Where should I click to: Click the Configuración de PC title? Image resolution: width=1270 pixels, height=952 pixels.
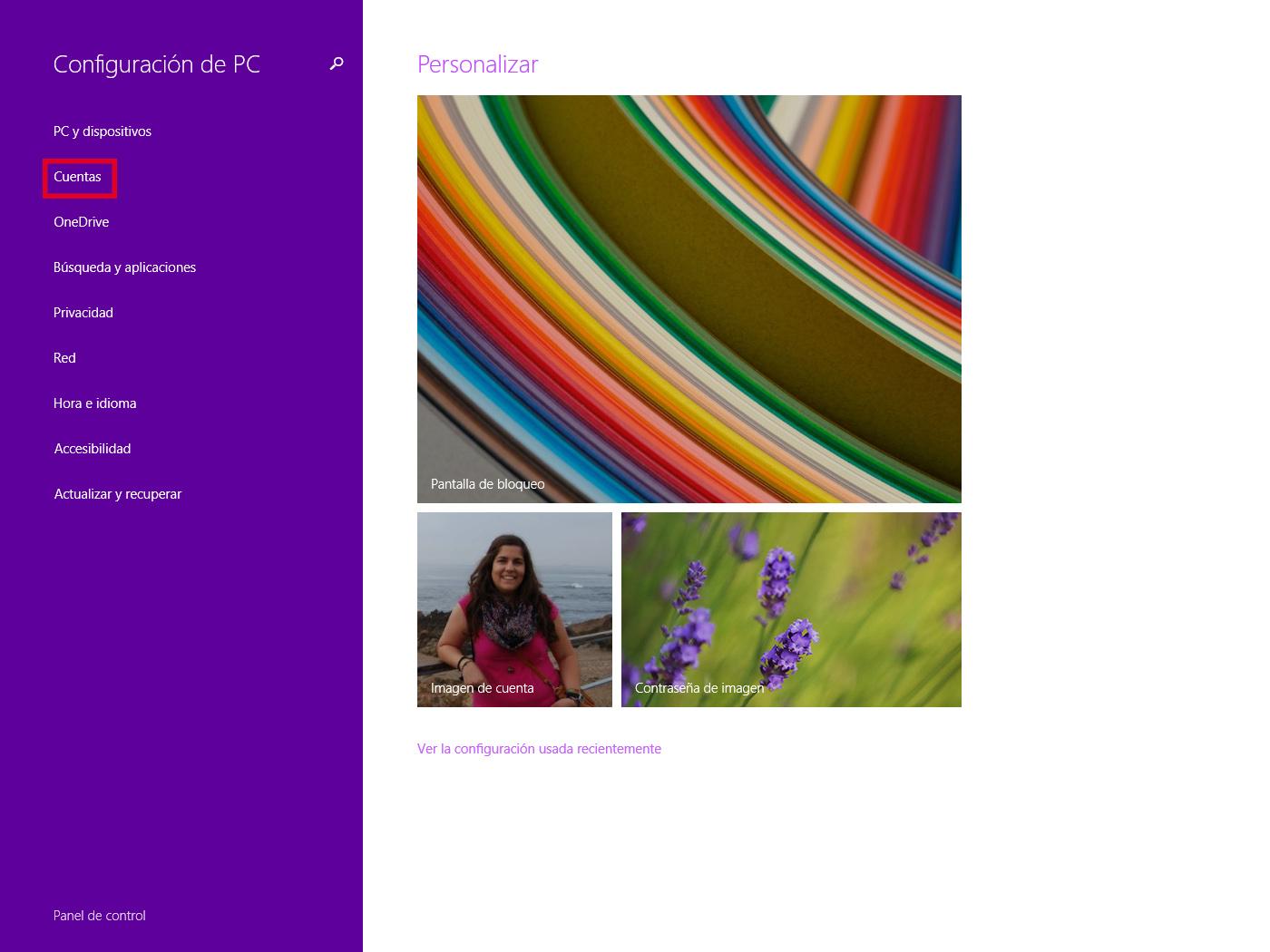[x=157, y=64]
